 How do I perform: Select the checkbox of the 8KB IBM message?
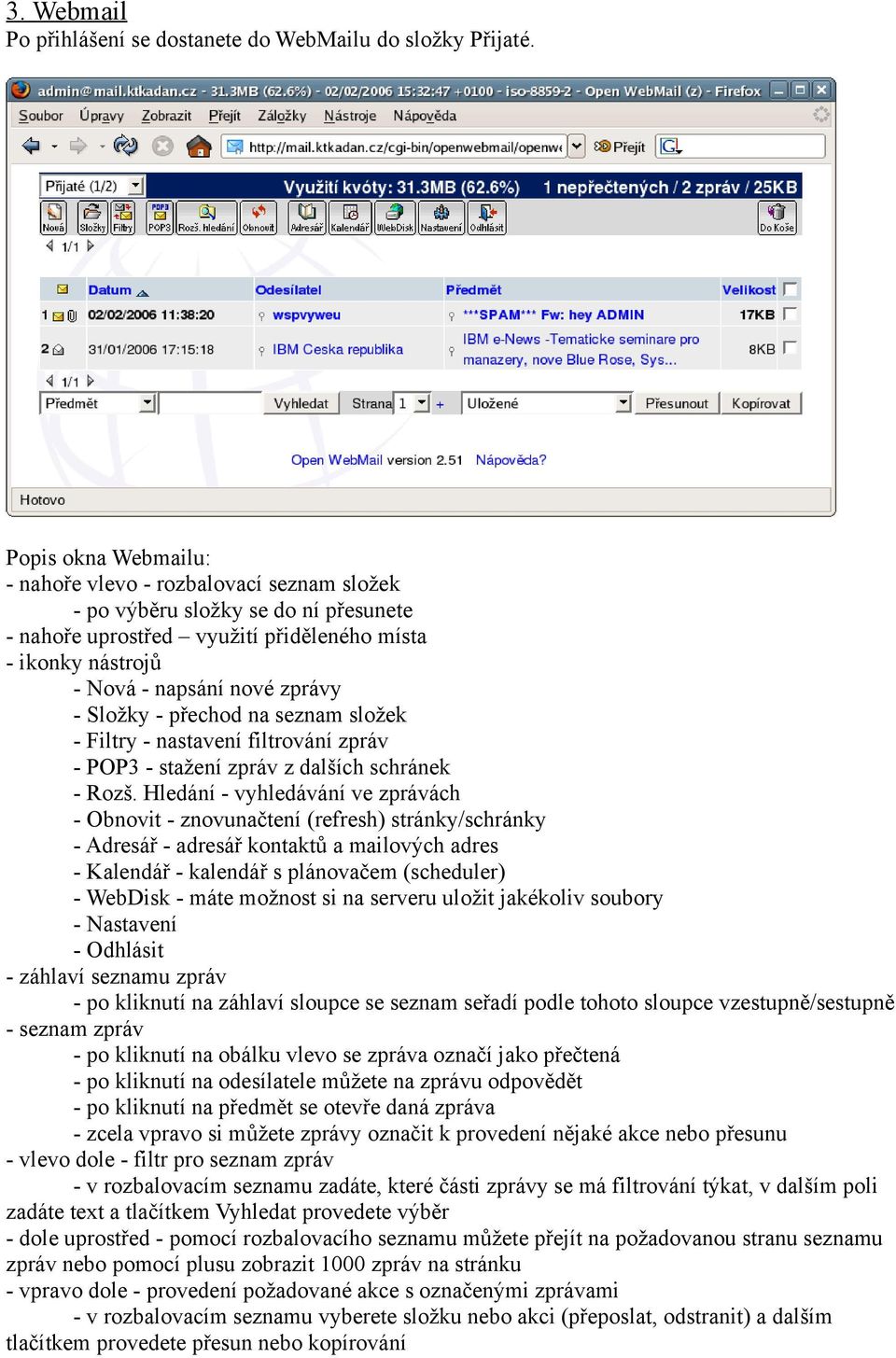click(791, 347)
